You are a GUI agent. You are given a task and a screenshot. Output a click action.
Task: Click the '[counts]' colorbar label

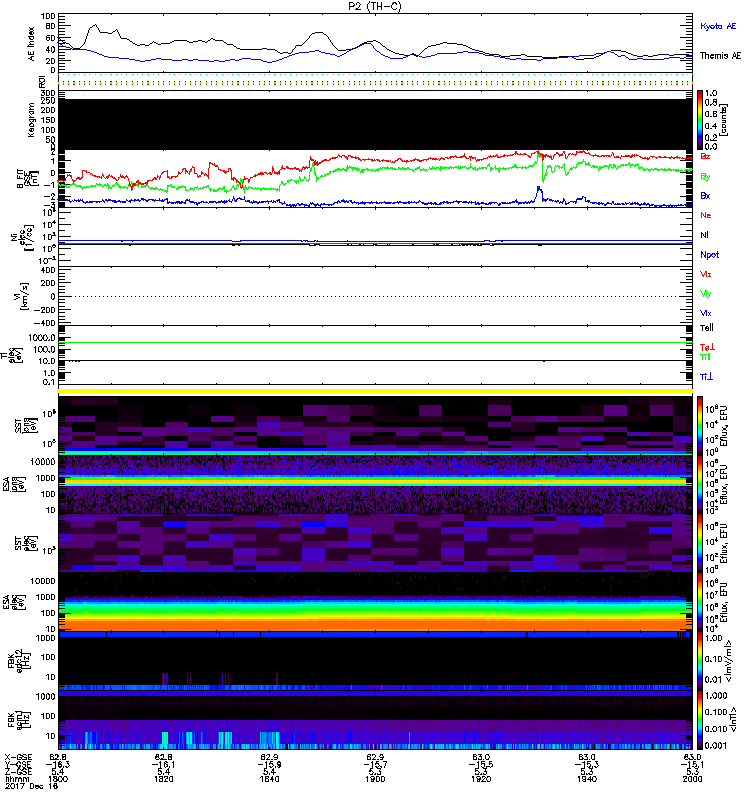pos(724,120)
